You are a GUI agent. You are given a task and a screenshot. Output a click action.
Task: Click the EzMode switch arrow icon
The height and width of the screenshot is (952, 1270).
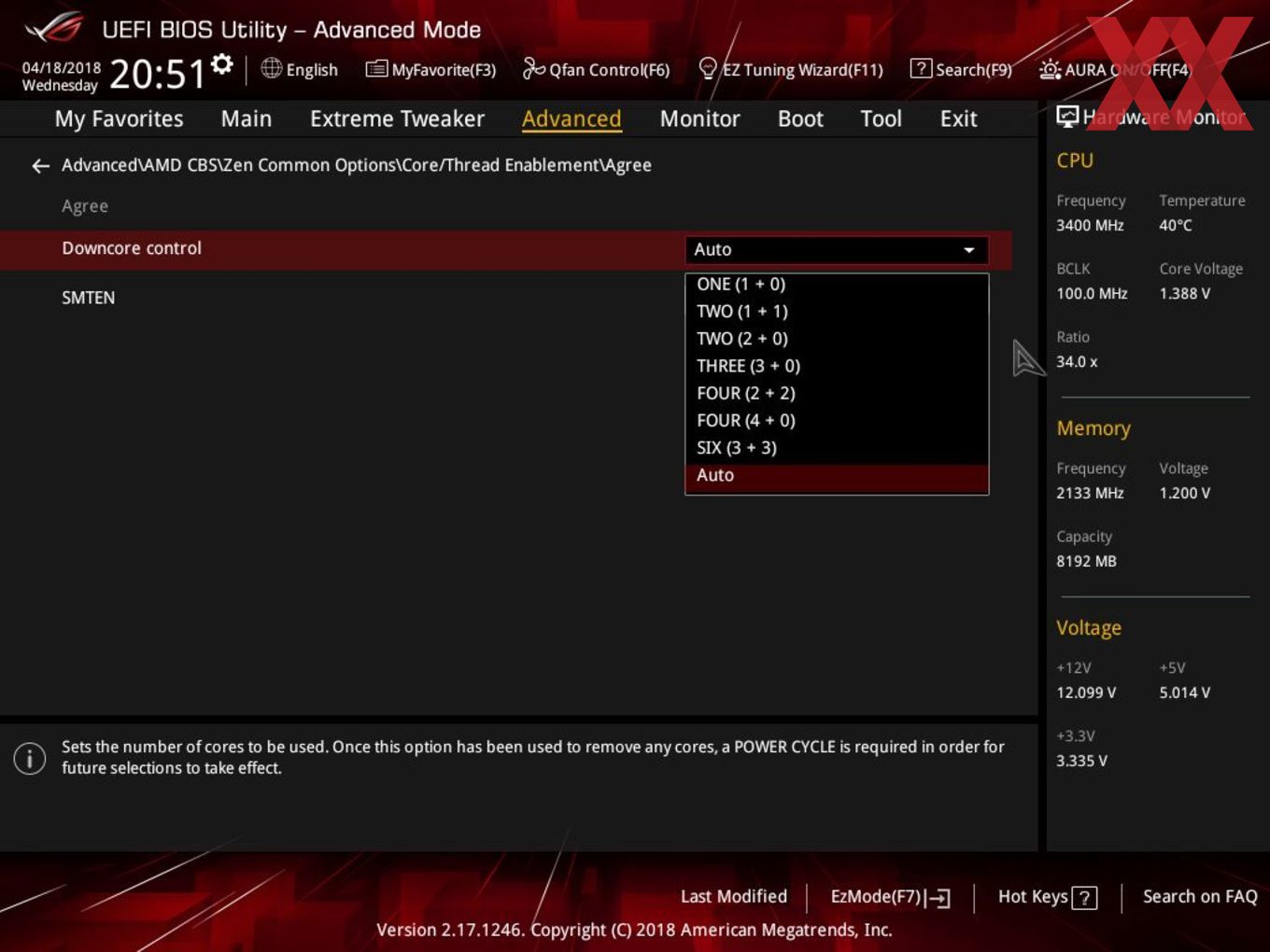(938, 898)
